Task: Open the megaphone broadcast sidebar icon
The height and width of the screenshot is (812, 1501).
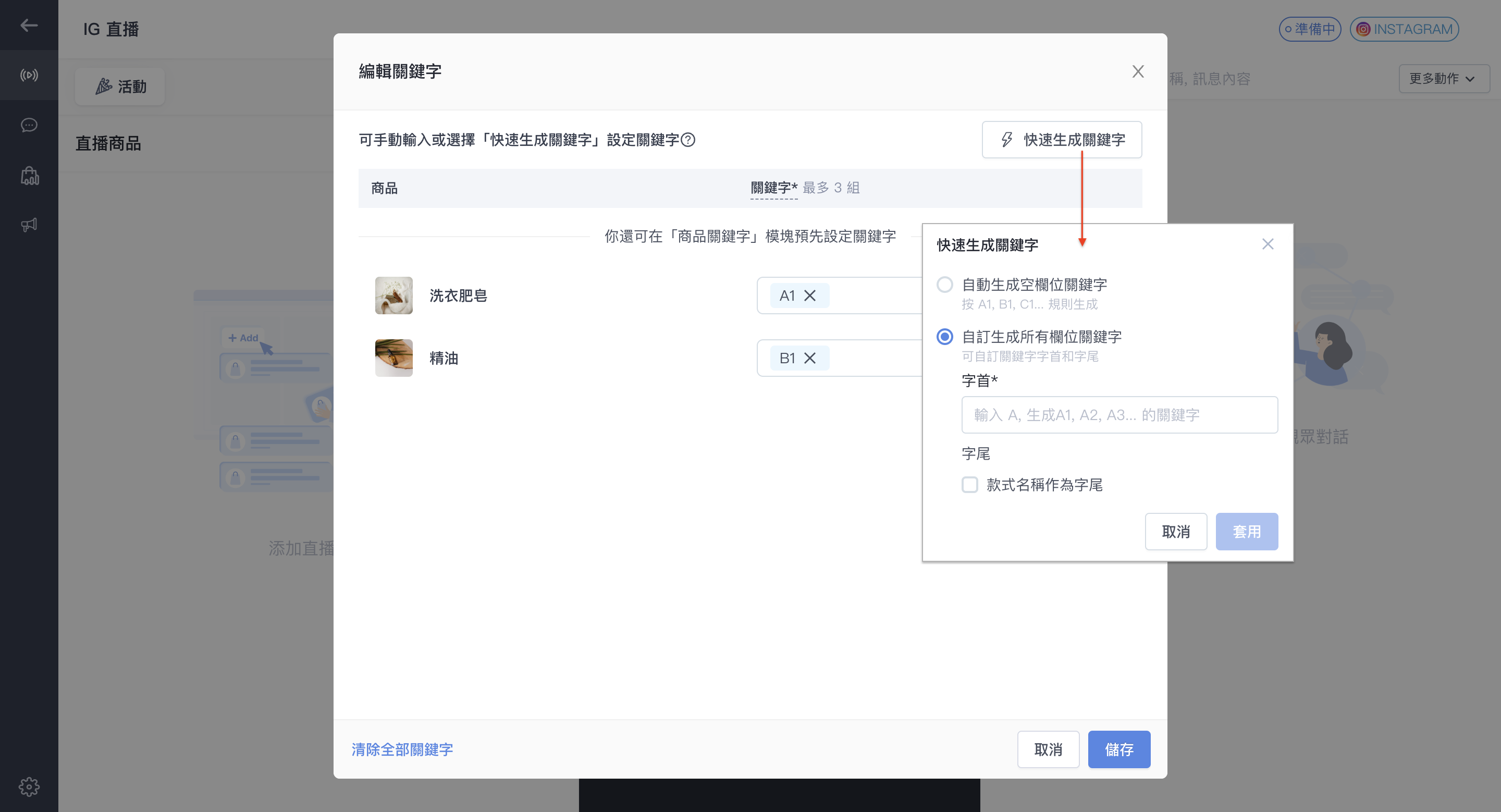Action: point(29,225)
